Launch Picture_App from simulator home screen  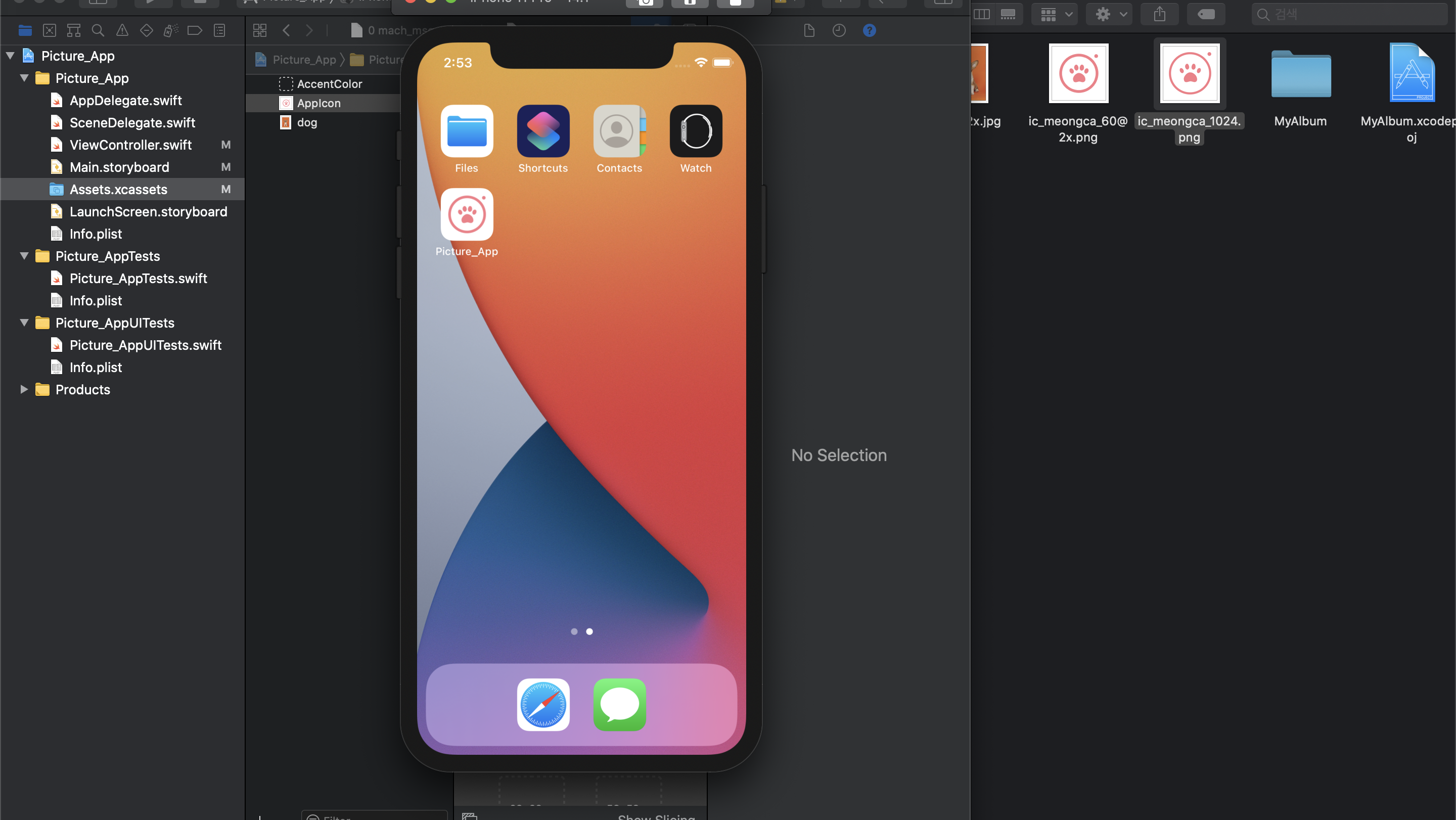pyautogui.click(x=466, y=215)
